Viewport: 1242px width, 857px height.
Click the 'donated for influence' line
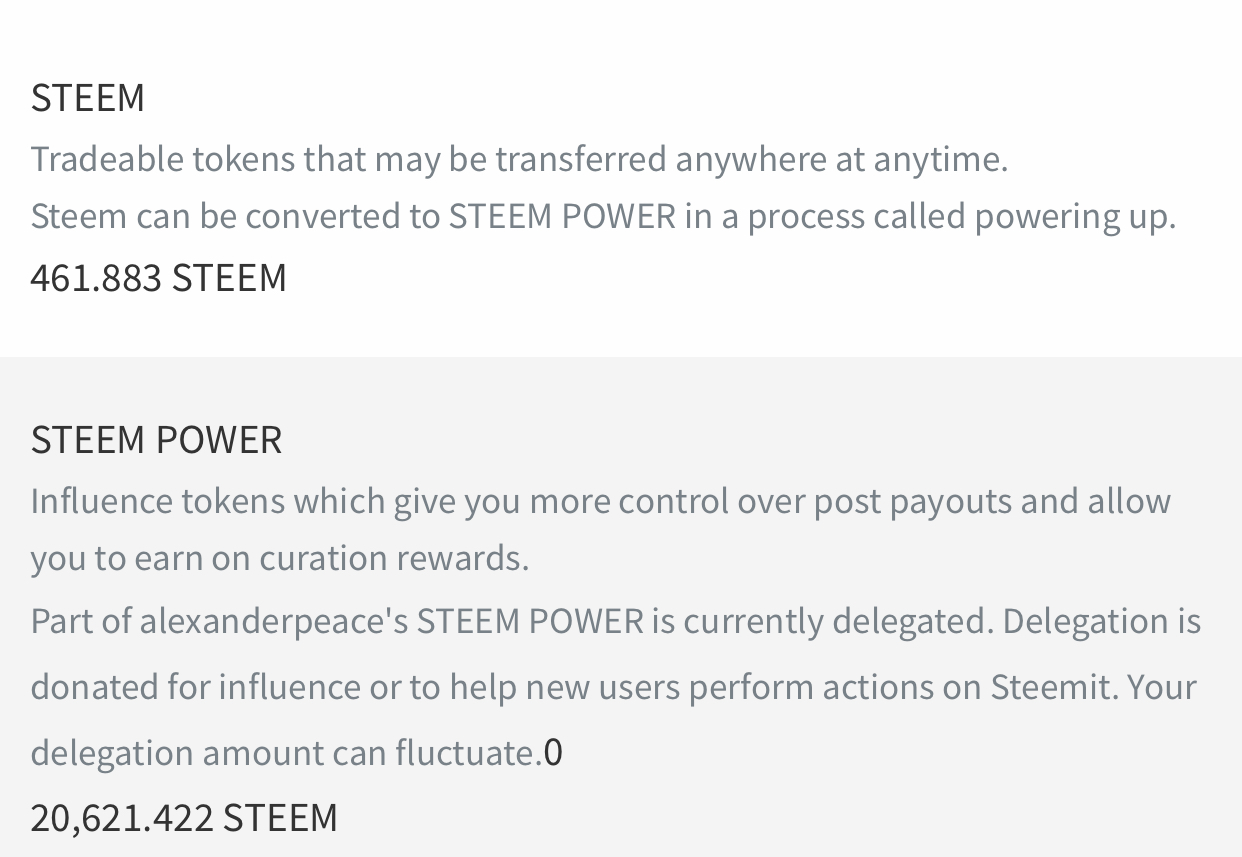(x=196, y=687)
